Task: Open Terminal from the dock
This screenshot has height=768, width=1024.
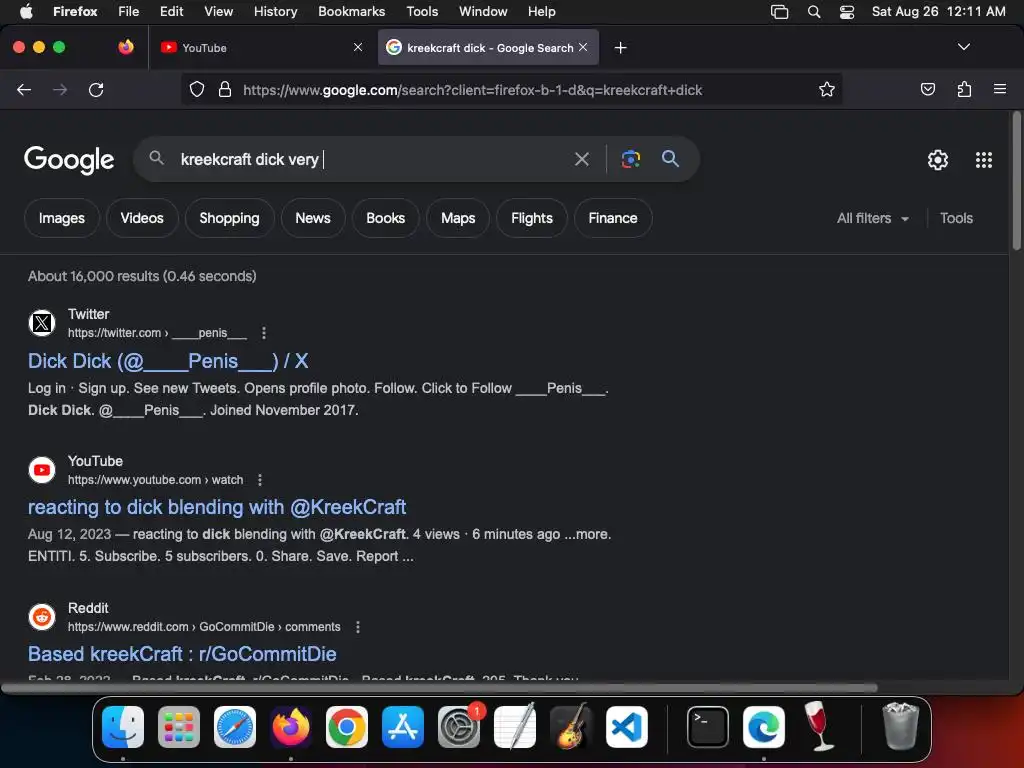Action: [708, 726]
